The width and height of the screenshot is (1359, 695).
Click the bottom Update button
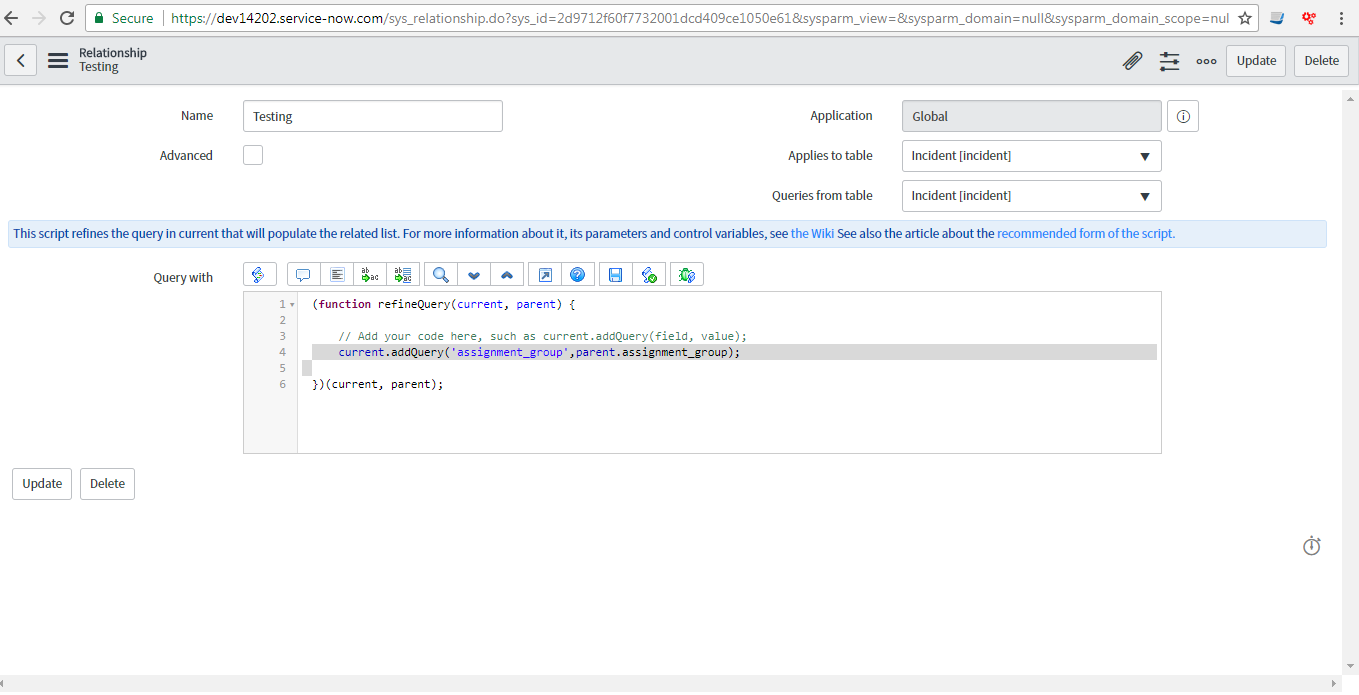pos(42,484)
